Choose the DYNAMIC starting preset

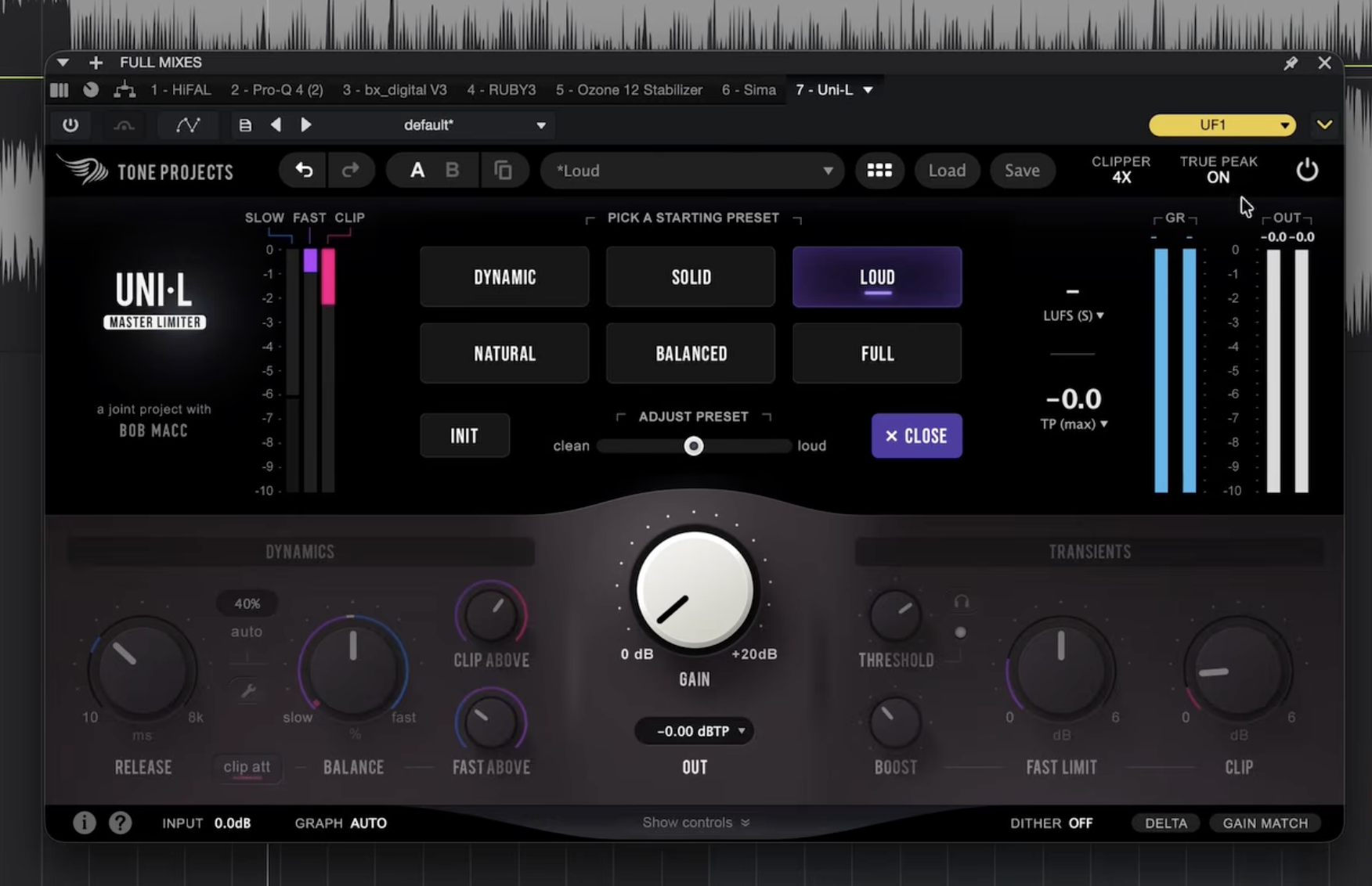504,277
